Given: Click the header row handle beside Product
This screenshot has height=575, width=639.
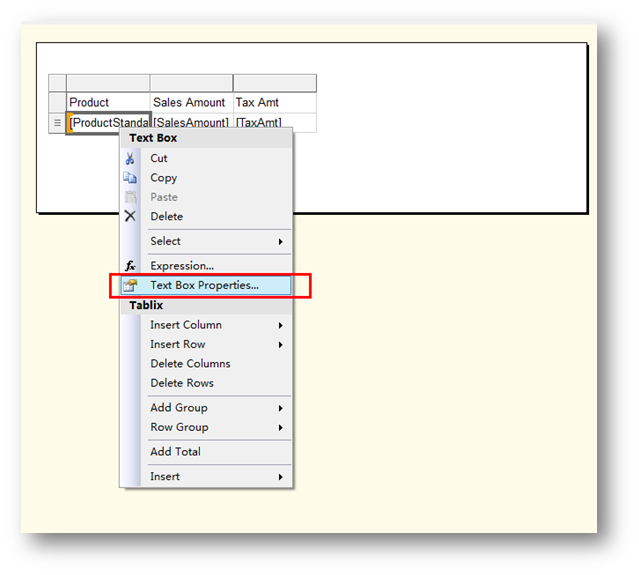Looking at the screenshot, I should click(57, 103).
